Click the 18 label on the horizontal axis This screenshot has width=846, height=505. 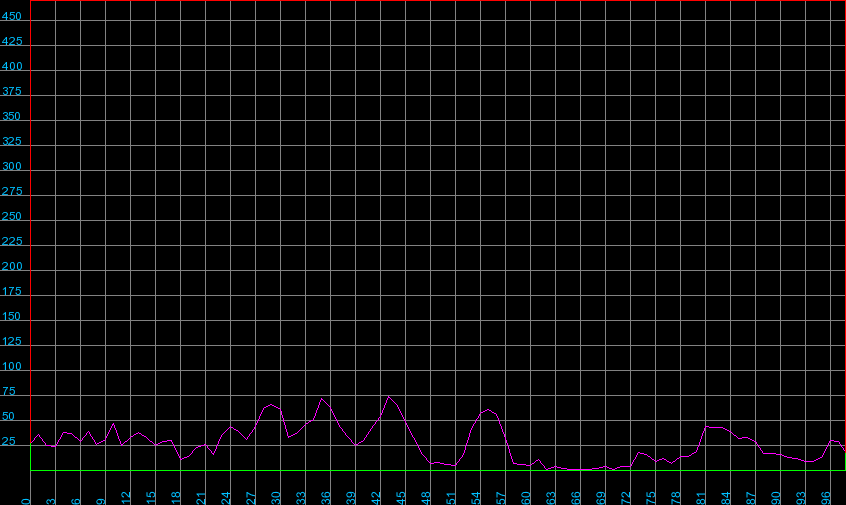click(x=176, y=498)
